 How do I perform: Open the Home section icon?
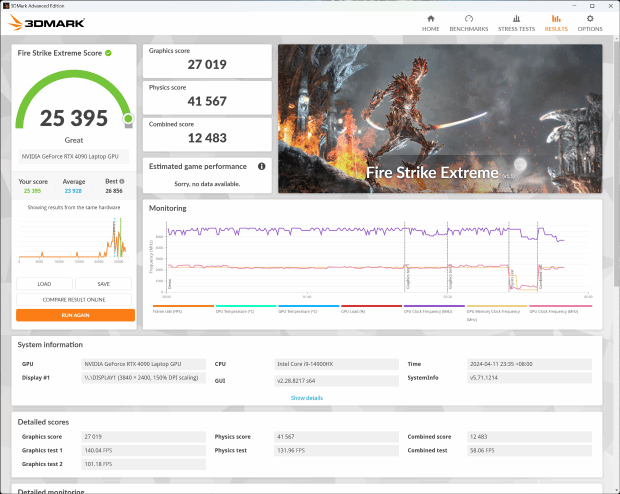click(431, 19)
